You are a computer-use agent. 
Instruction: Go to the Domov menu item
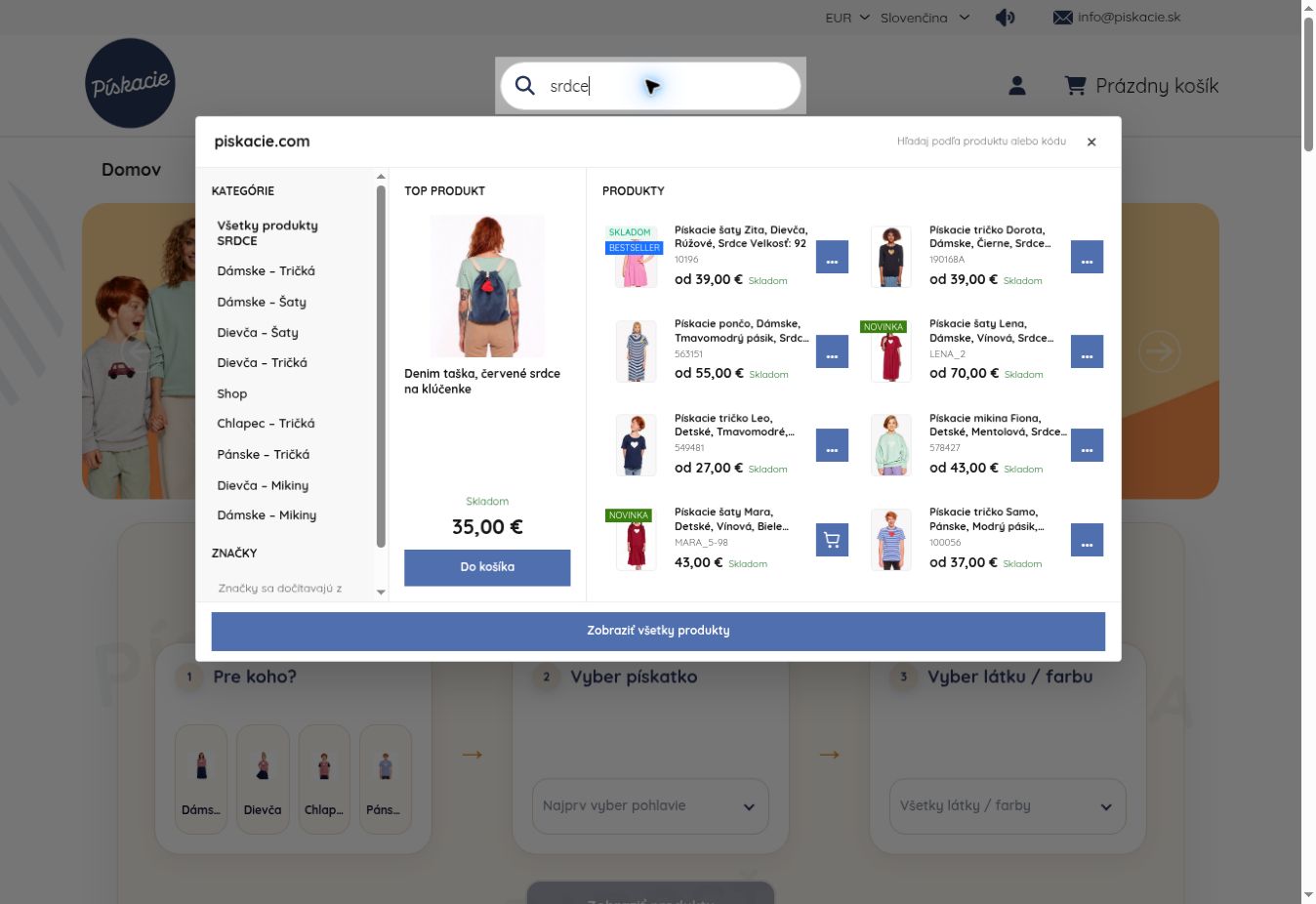click(131, 170)
